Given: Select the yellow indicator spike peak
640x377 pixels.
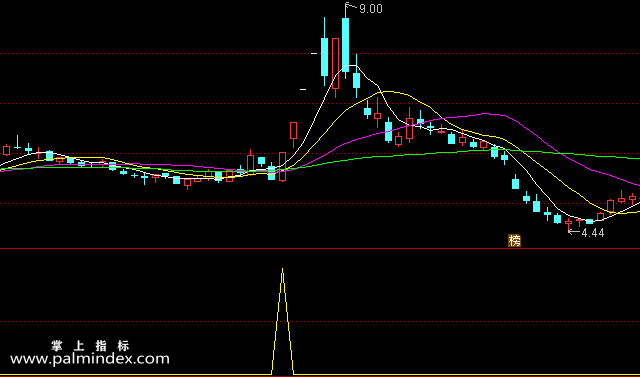Looking at the screenshot, I should [x=282, y=269].
